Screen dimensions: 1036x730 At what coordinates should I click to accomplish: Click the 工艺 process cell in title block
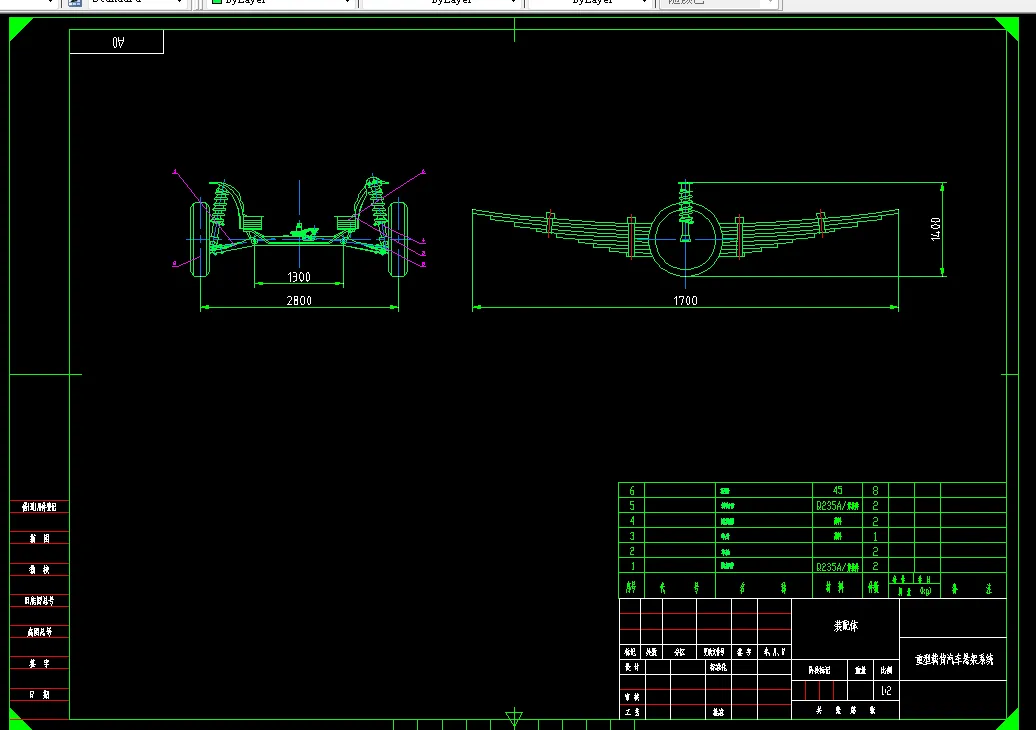(x=632, y=712)
